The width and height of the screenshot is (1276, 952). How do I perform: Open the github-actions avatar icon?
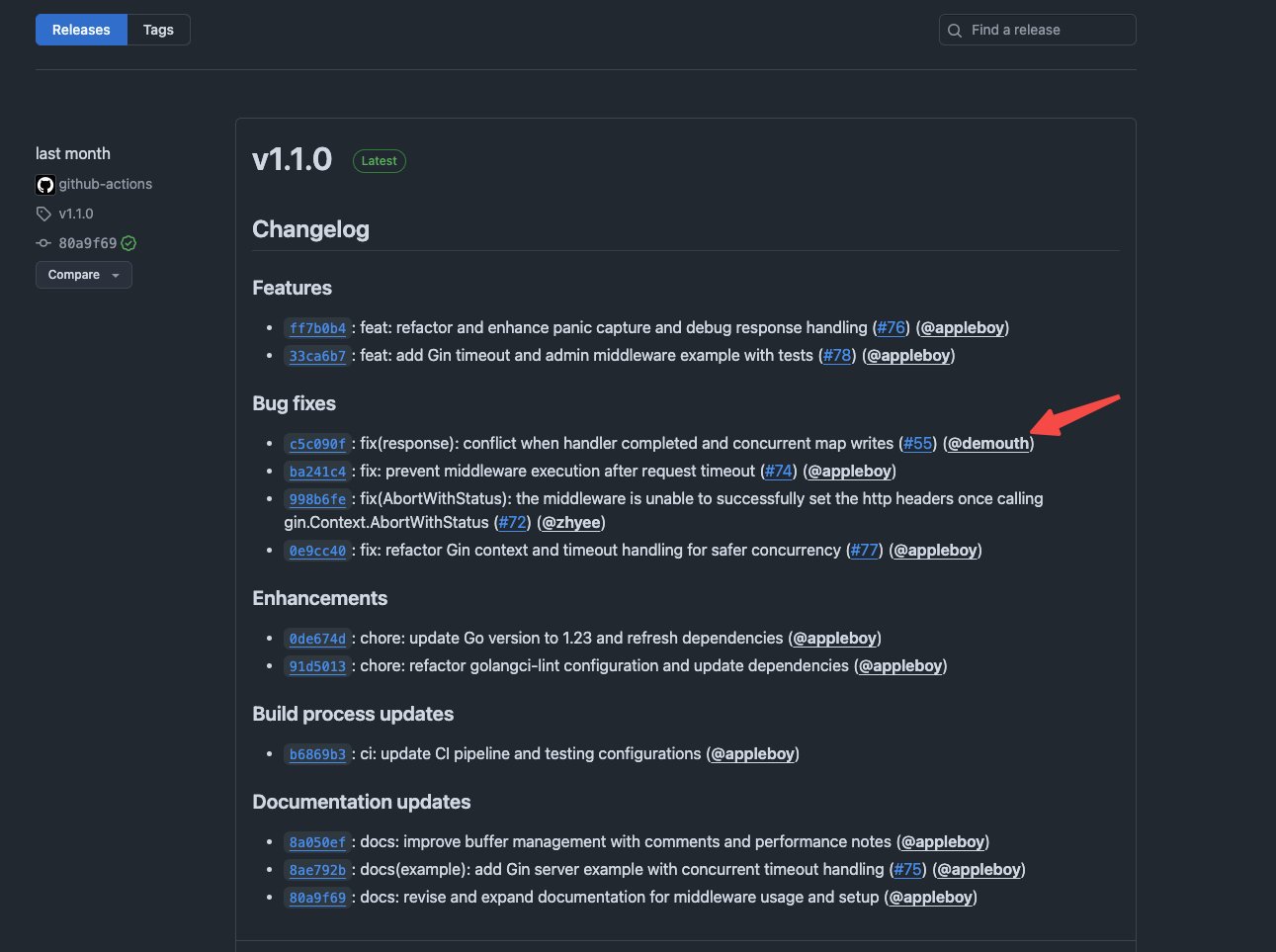(45, 185)
